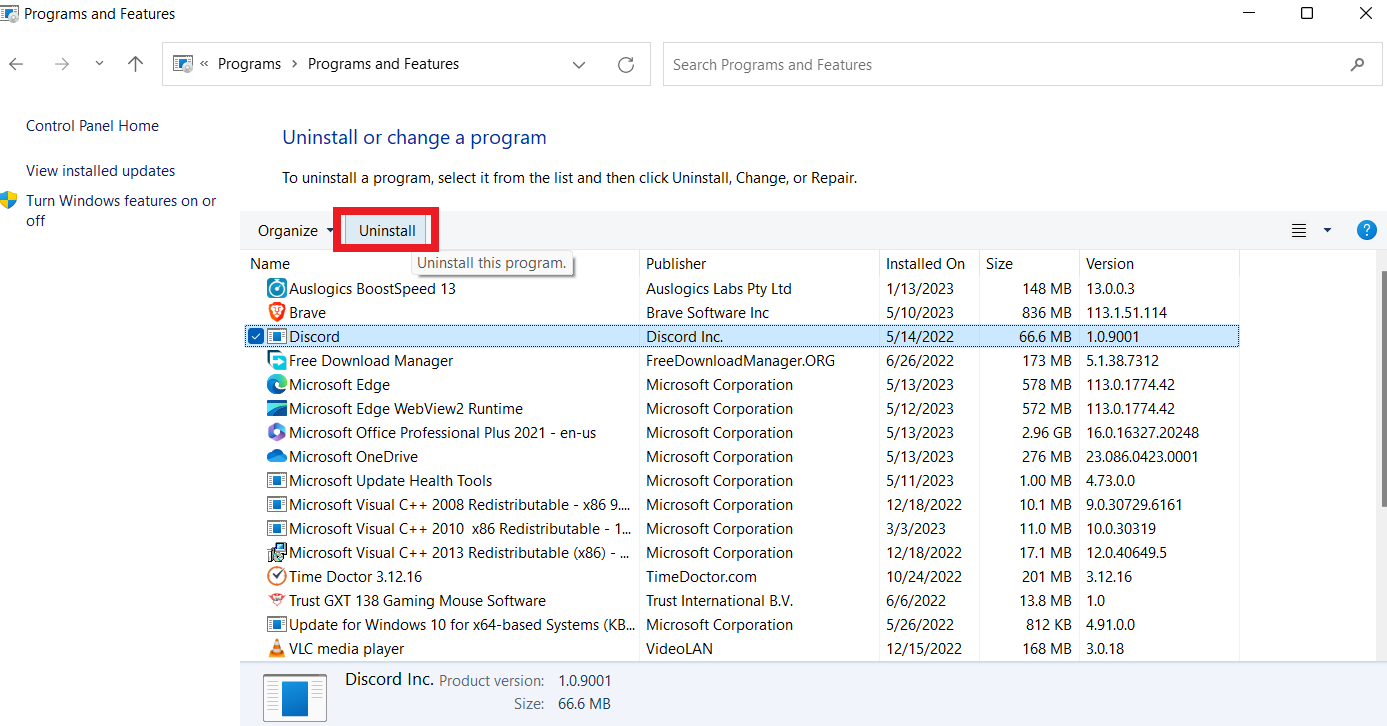This screenshot has height=726, width=1387.
Task: Click the Programs breadcrumb in address bar
Action: [249, 64]
